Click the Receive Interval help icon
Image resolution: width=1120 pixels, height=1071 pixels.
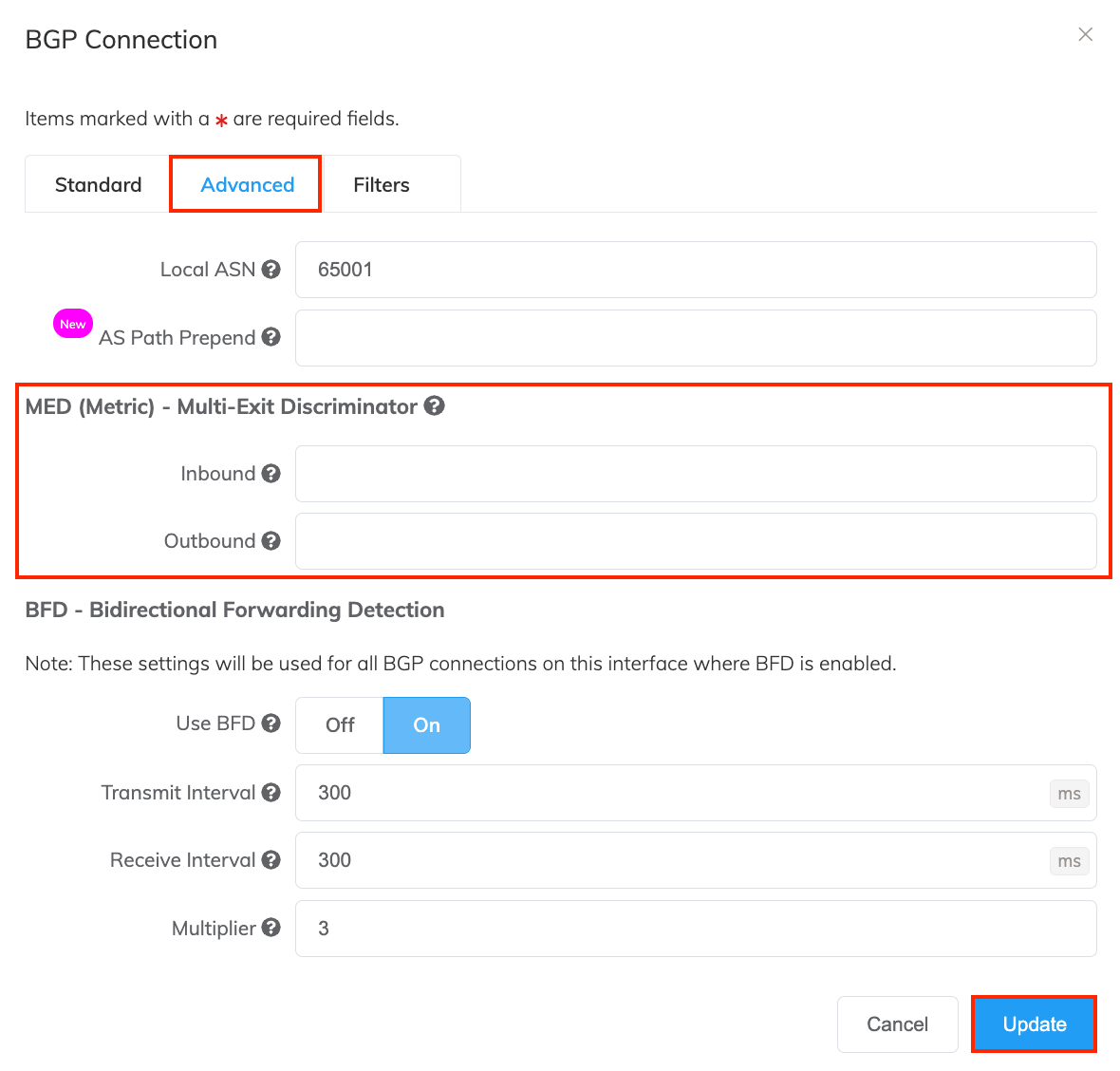point(271,859)
